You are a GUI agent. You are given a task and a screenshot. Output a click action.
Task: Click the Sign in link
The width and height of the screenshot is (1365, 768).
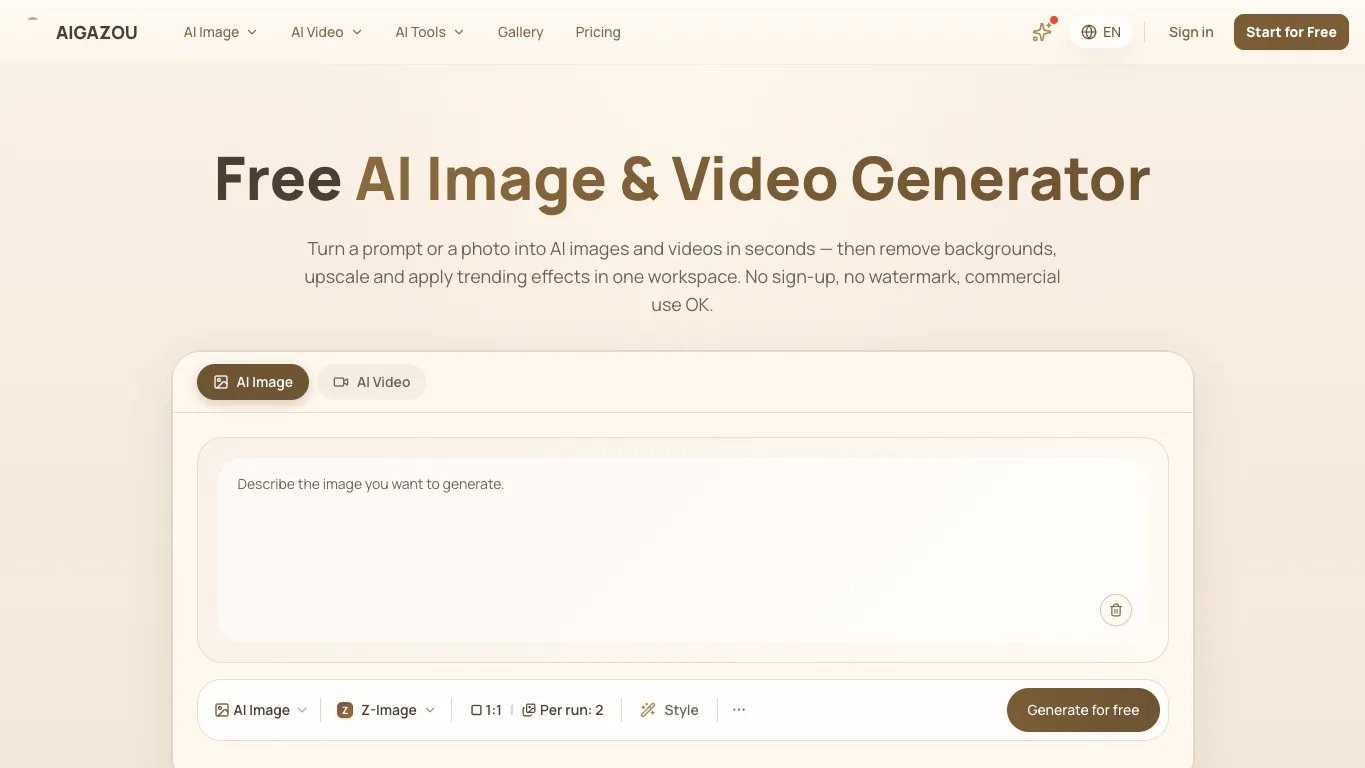coord(1191,32)
